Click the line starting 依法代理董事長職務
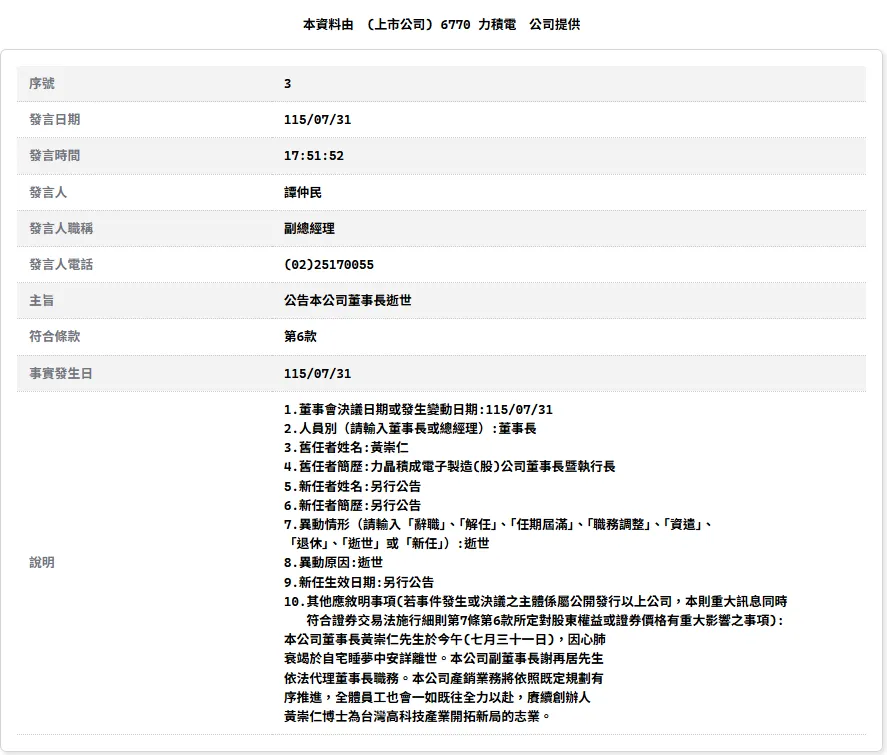Image resolution: width=887 pixels, height=755 pixels. point(444,678)
